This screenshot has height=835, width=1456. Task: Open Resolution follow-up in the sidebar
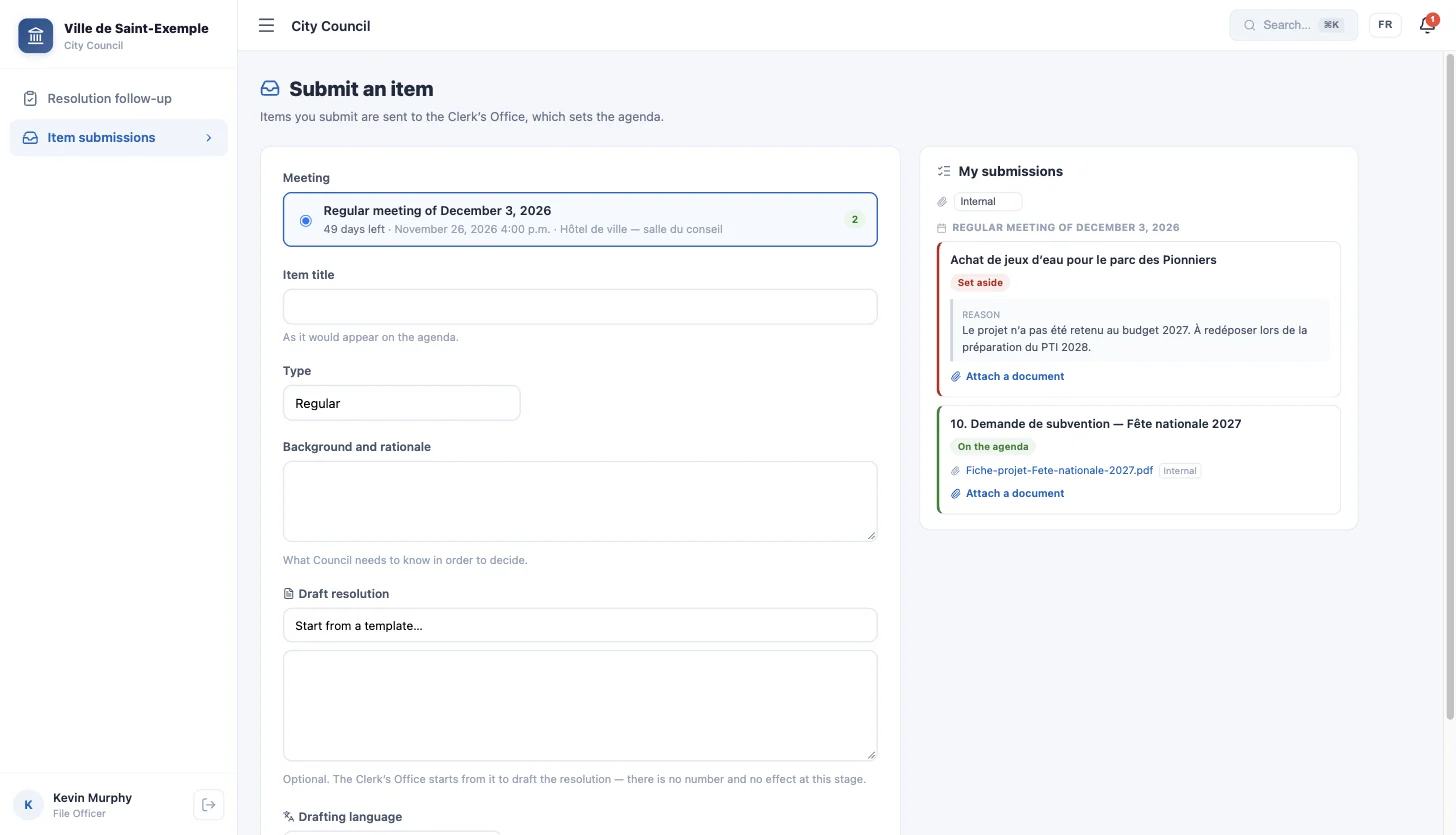119,98
